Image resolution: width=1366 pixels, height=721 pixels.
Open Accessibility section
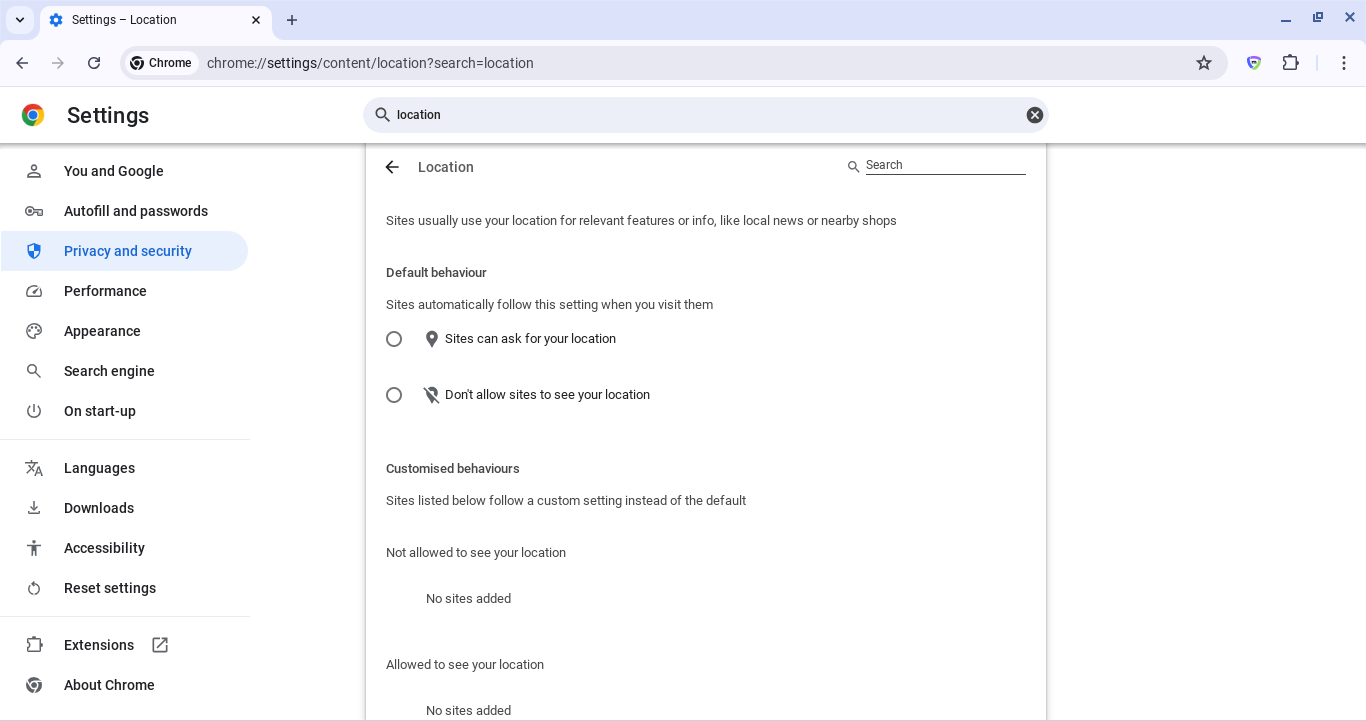pyautogui.click(x=124, y=548)
